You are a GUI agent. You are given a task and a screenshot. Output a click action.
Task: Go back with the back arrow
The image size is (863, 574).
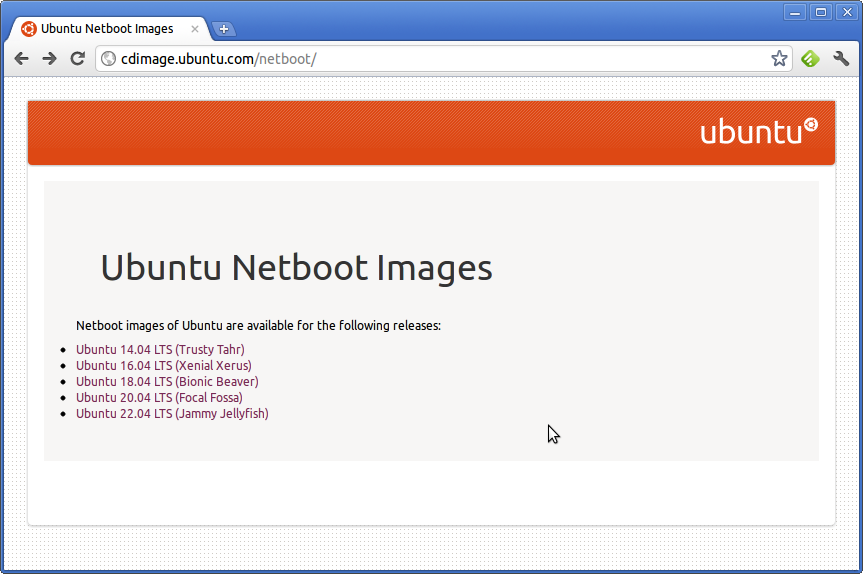tap(21, 58)
